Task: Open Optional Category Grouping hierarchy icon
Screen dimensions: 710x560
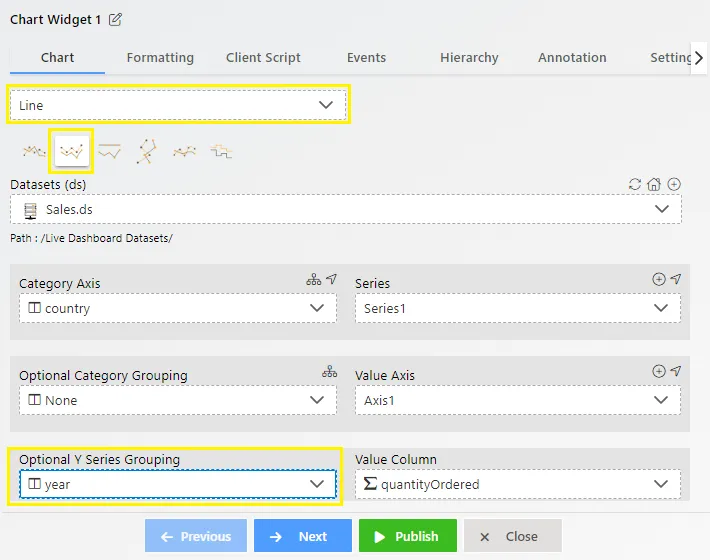Action: pyautogui.click(x=330, y=371)
